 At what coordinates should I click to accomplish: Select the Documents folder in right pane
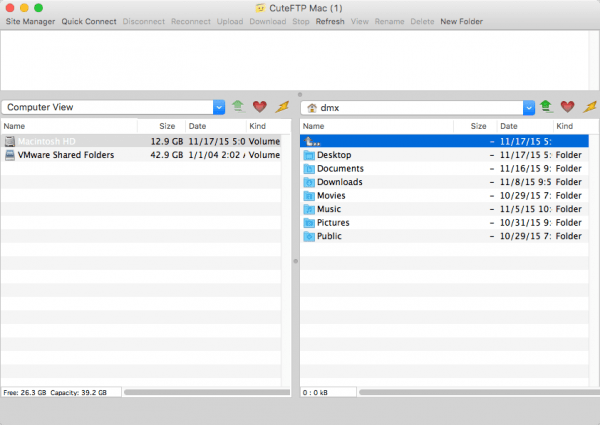[340, 169]
